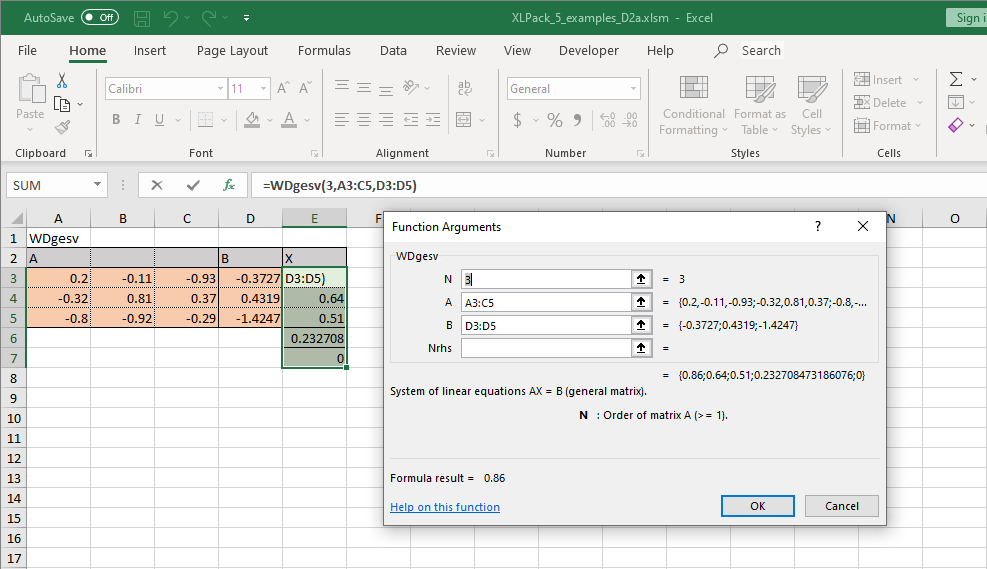
Task: Open Cell Styles gallery
Action: click(811, 104)
